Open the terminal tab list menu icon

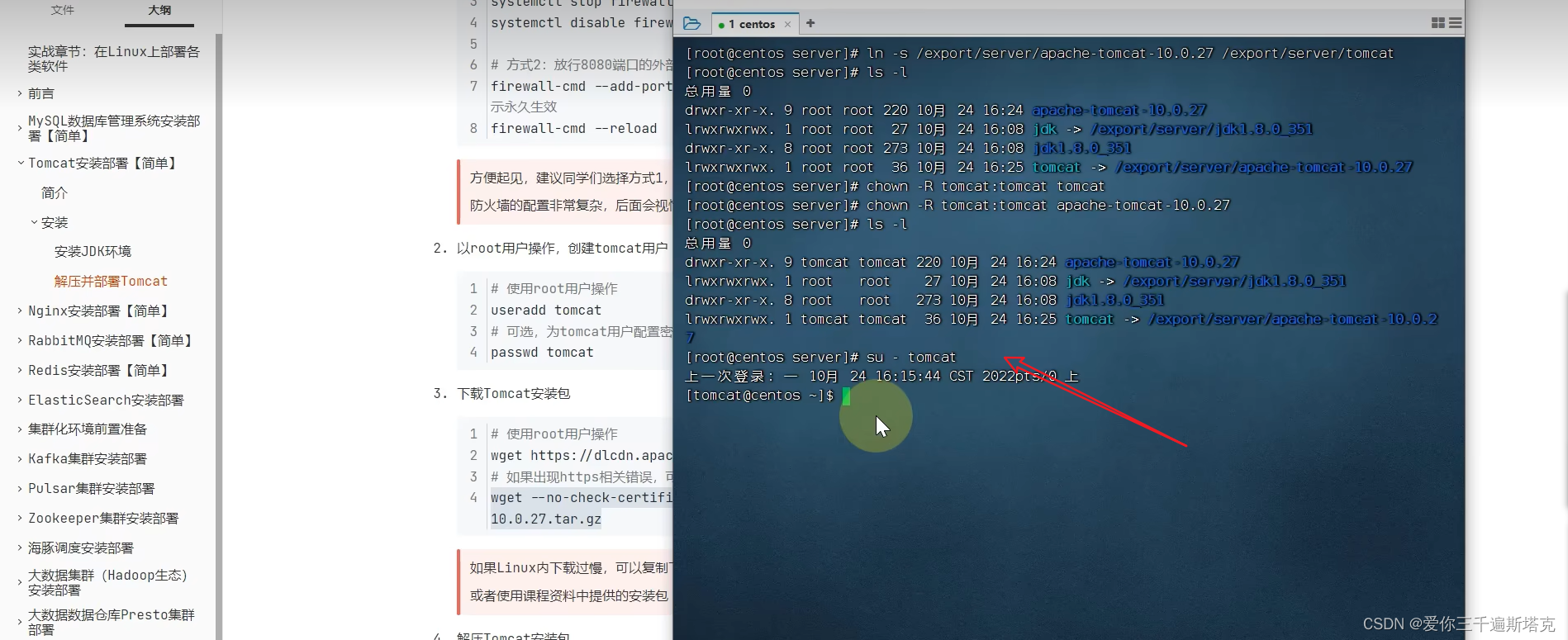click(x=1456, y=23)
